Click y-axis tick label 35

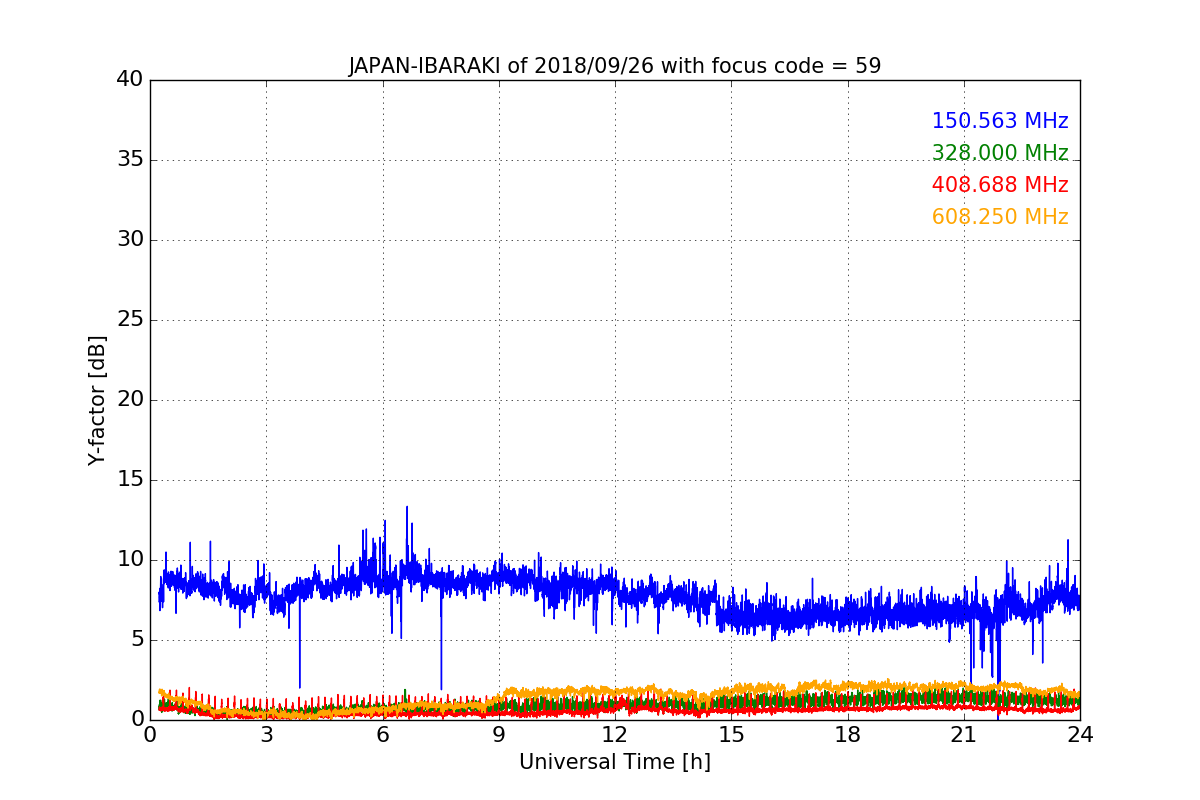pyautogui.click(x=130, y=160)
